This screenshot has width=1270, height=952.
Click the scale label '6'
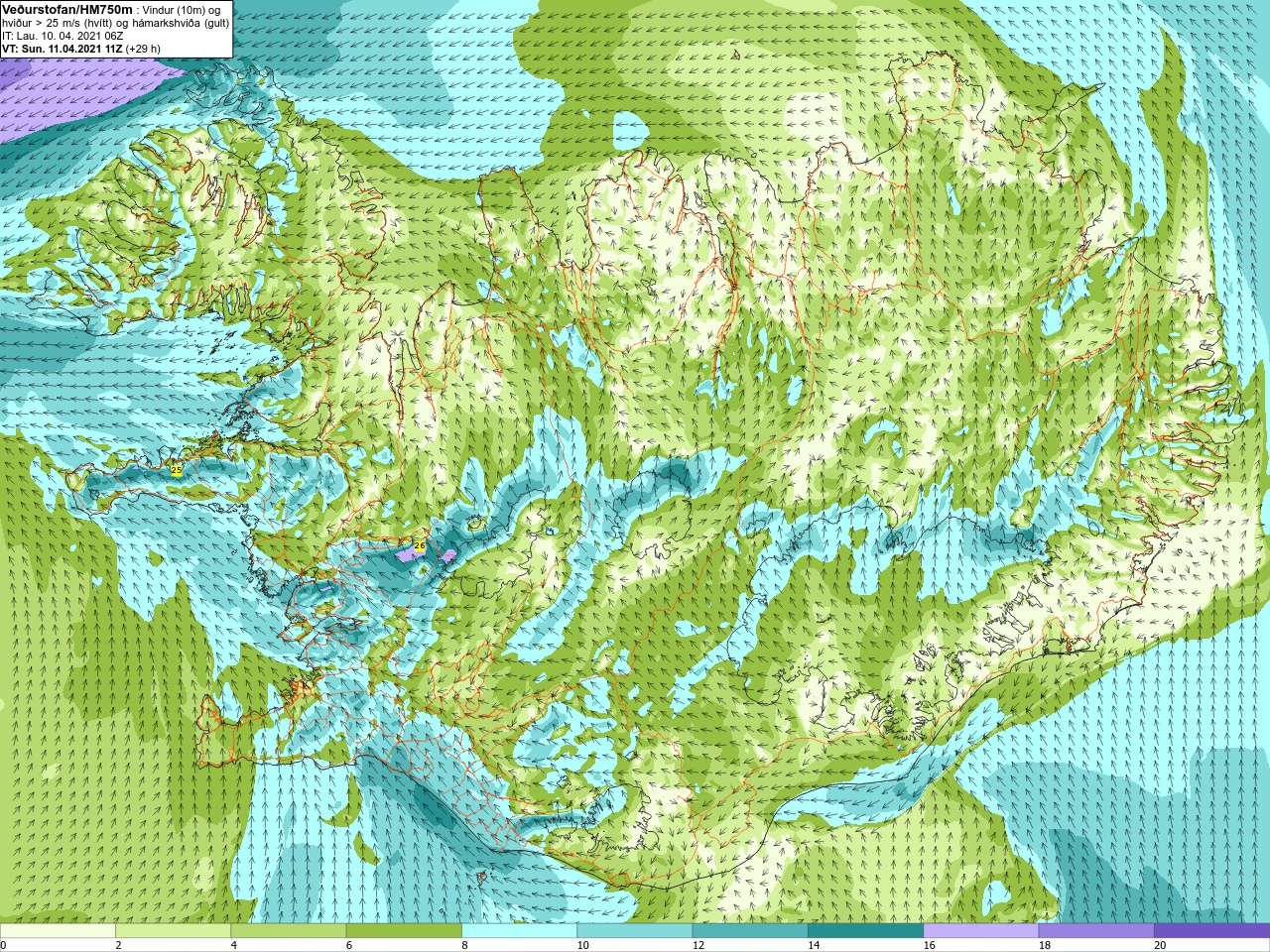click(349, 945)
